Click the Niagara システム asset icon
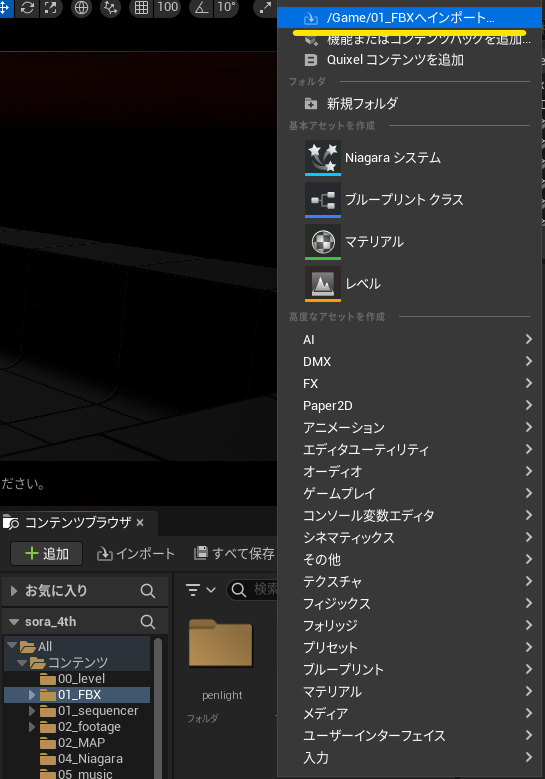Image resolution: width=545 pixels, height=779 pixels. [x=323, y=157]
